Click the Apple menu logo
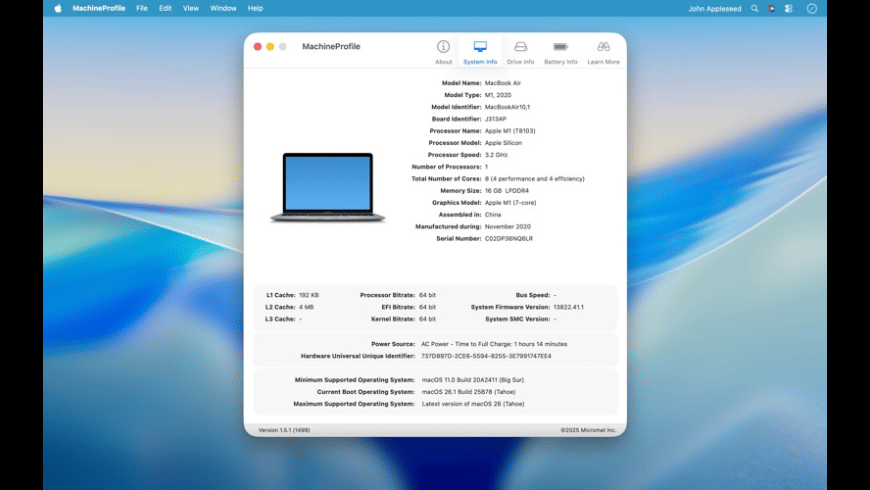The width and height of the screenshot is (870, 490). (58, 8)
